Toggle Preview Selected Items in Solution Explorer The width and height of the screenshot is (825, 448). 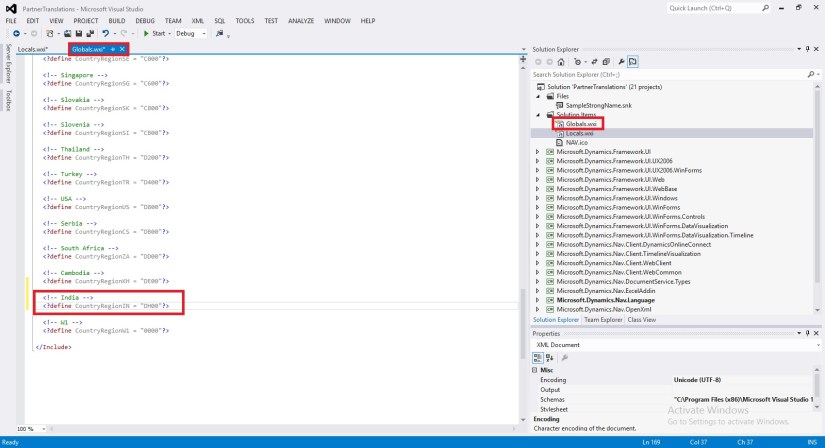point(634,61)
